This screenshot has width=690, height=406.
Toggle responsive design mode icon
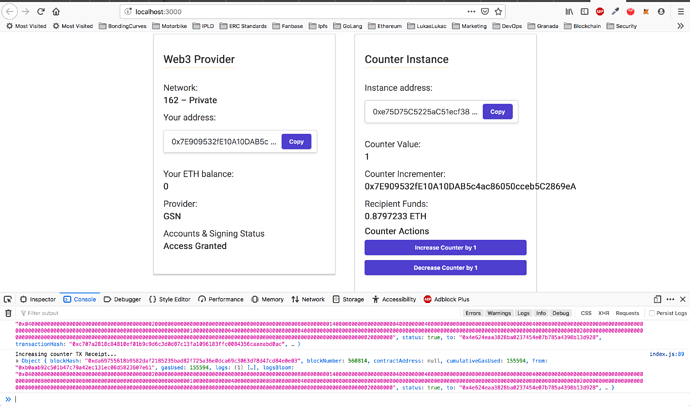pos(657,299)
